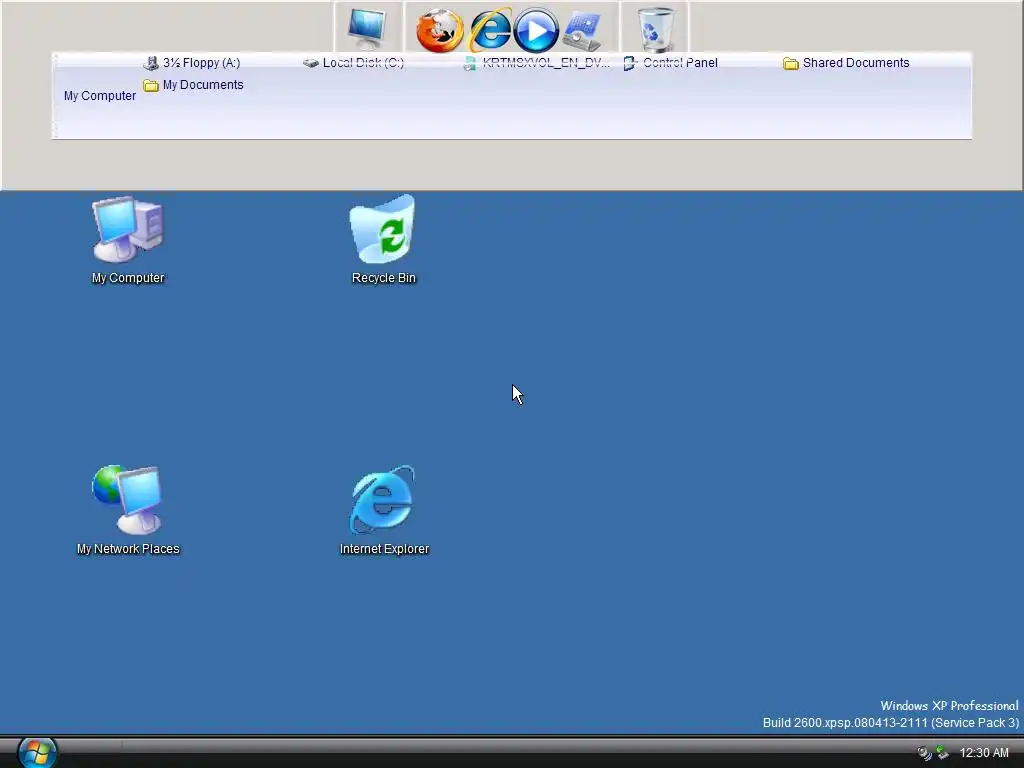The image size is (1024, 768).
Task: Select the Recycle Bin desktop icon
Action: (x=383, y=240)
